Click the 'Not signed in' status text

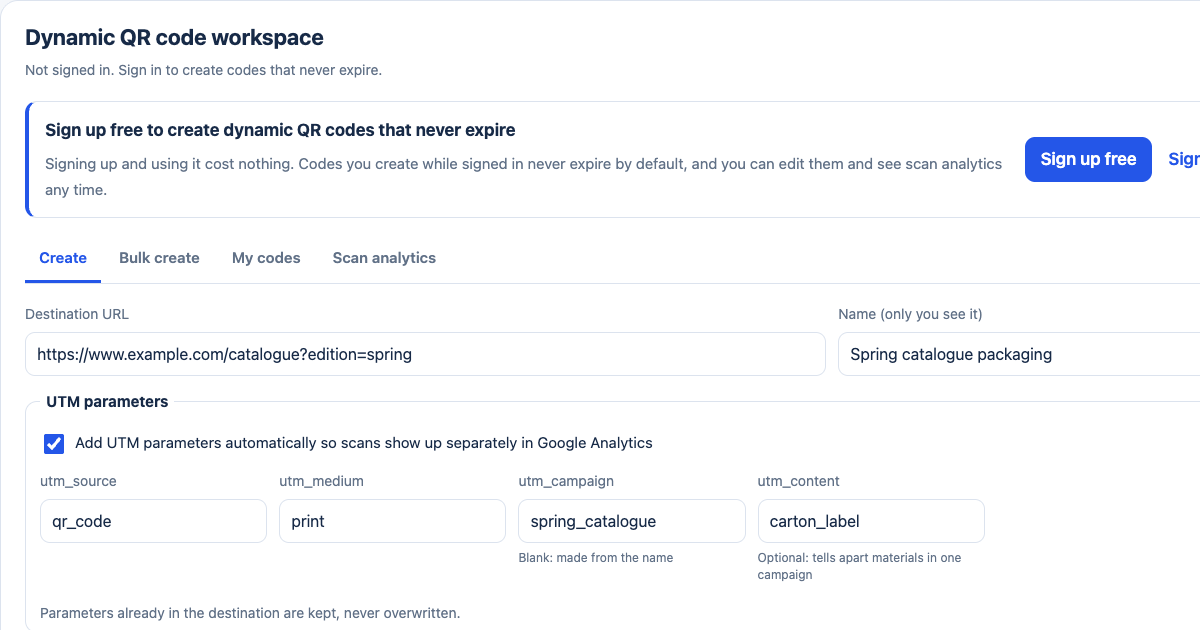tap(203, 70)
